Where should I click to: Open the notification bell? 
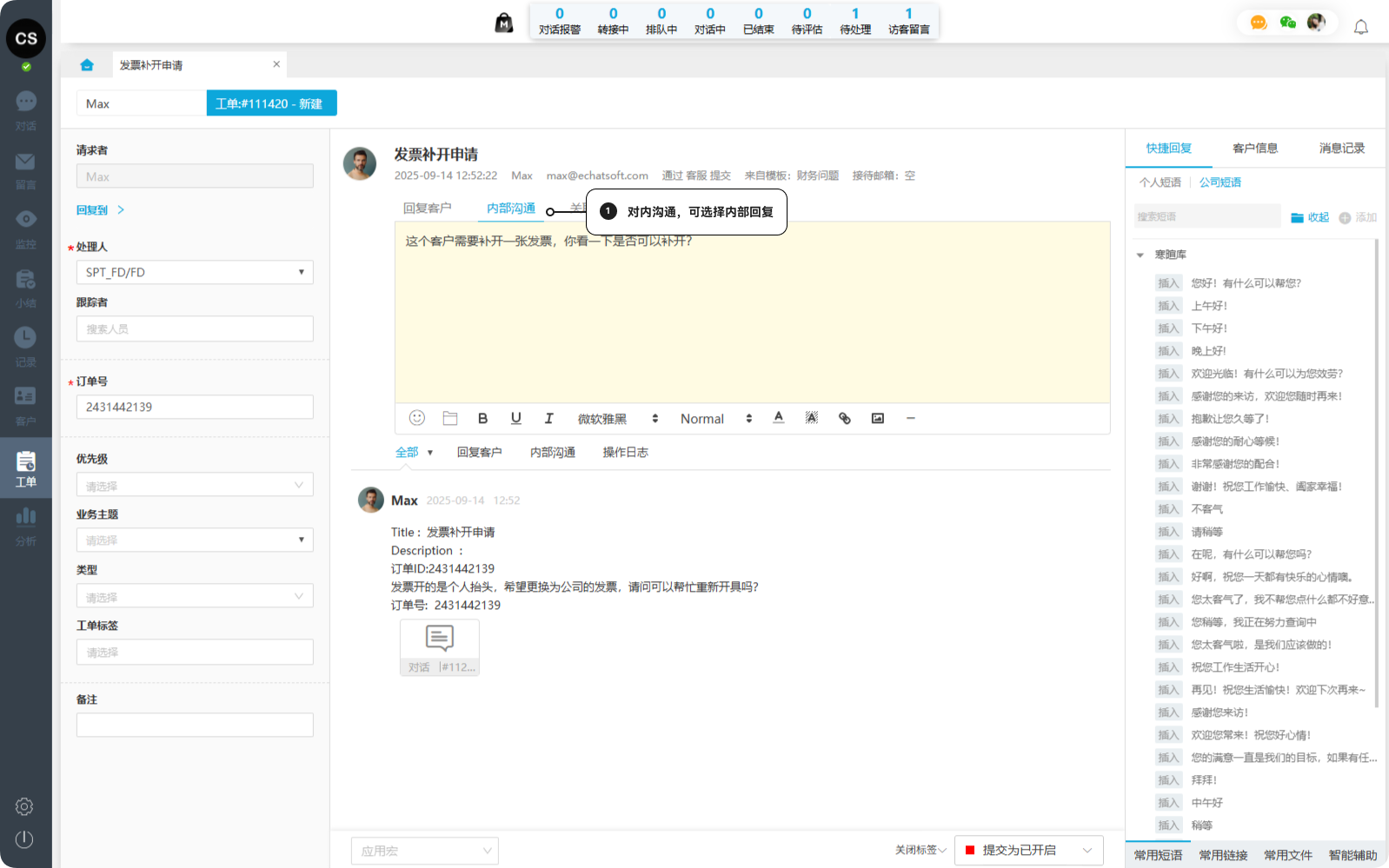tap(1361, 27)
